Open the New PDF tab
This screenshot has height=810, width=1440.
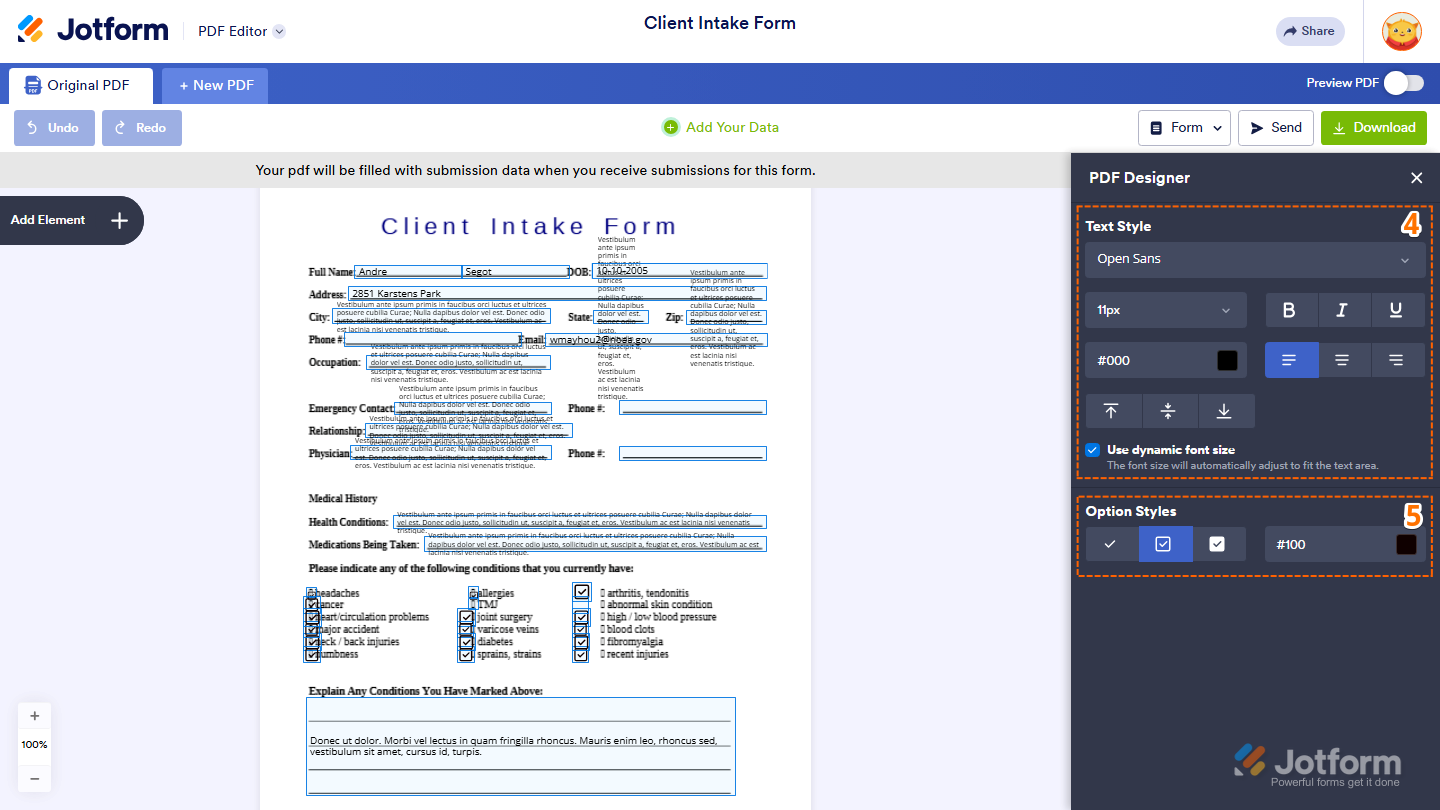(215, 85)
